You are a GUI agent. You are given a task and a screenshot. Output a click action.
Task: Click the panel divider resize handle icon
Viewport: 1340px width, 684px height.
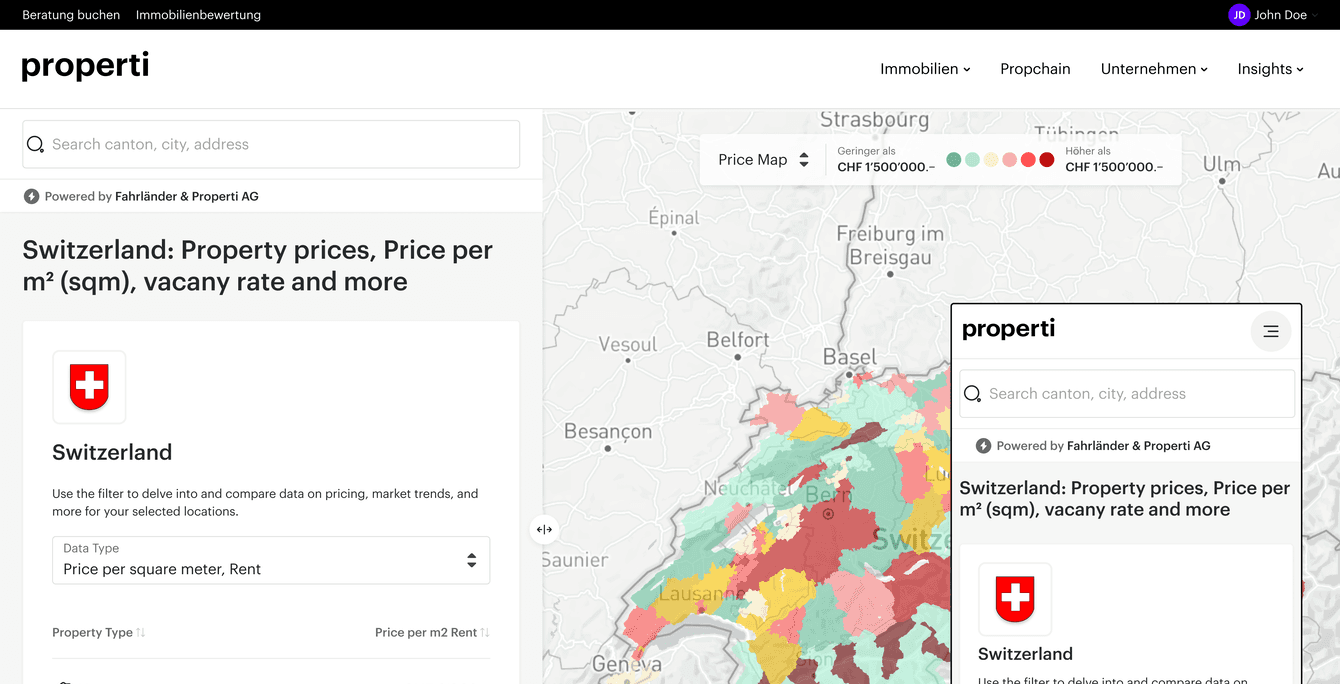tap(544, 530)
